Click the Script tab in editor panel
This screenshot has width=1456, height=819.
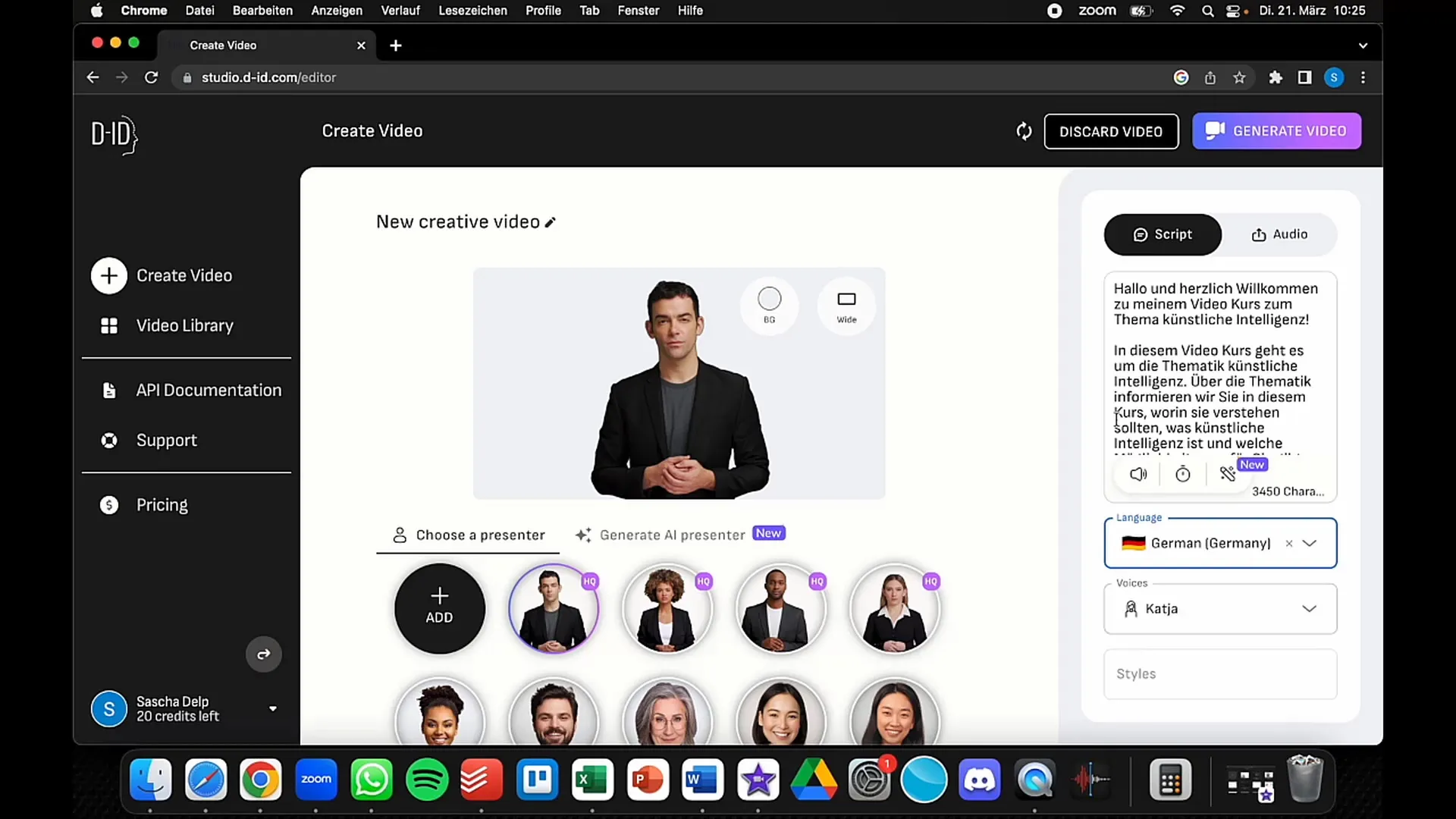click(x=1163, y=234)
